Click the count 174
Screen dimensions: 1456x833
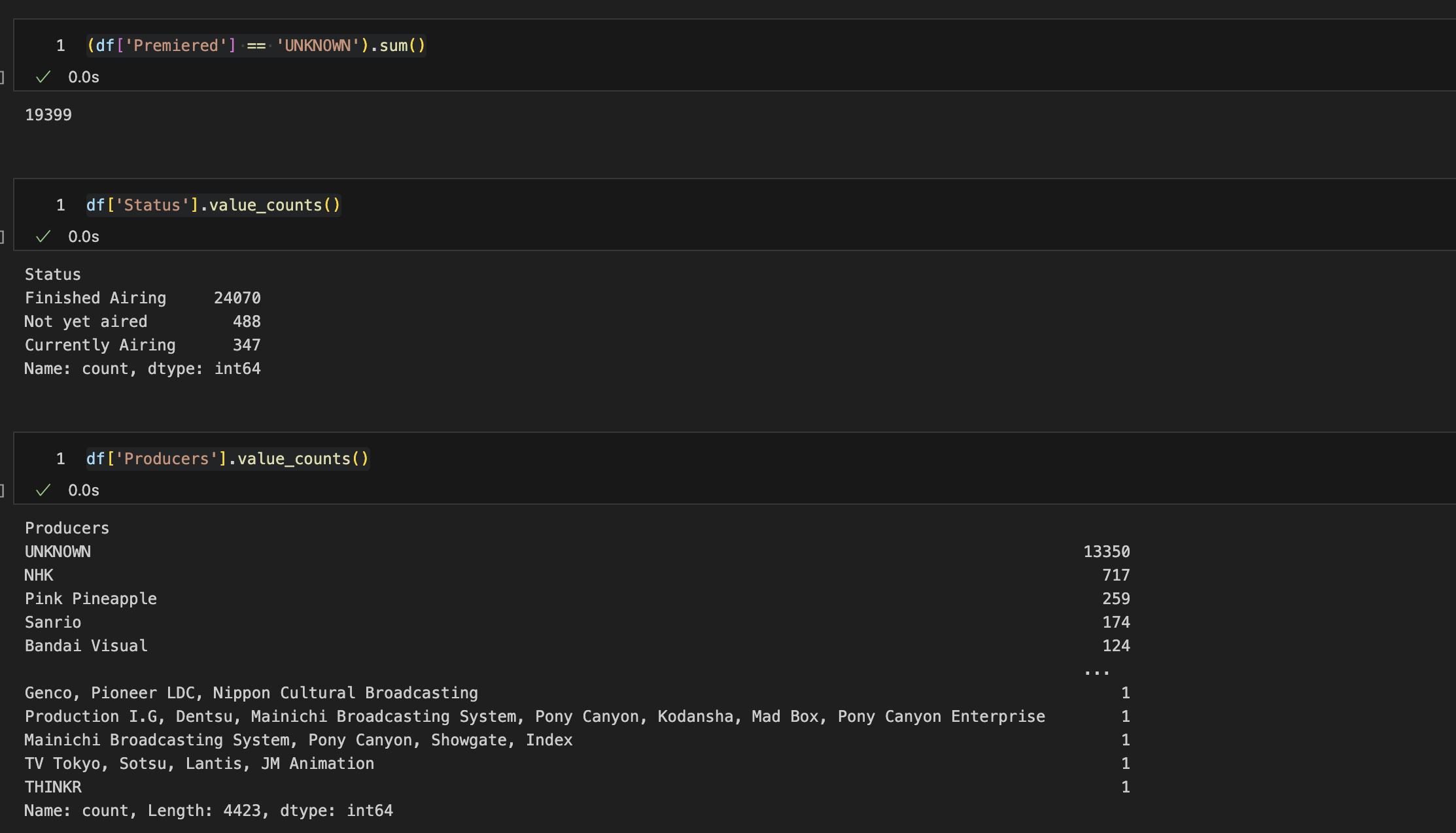pyautogui.click(x=1116, y=622)
